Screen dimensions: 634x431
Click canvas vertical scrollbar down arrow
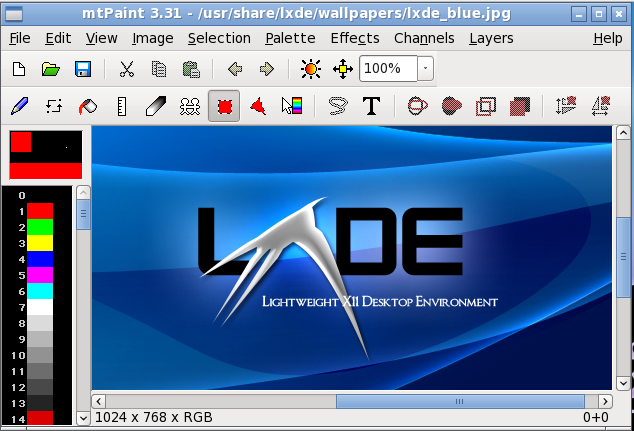[623, 383]
